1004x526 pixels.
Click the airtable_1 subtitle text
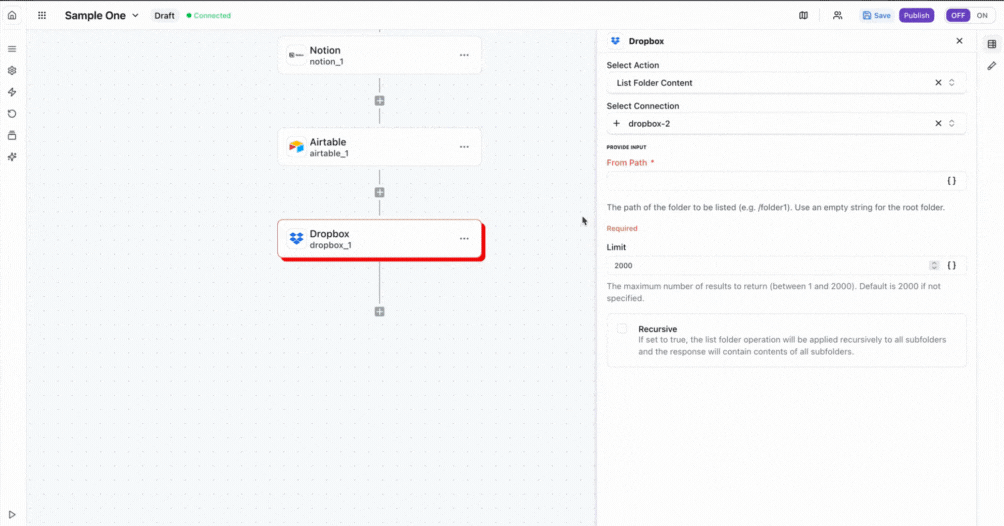tap(329, 153)
